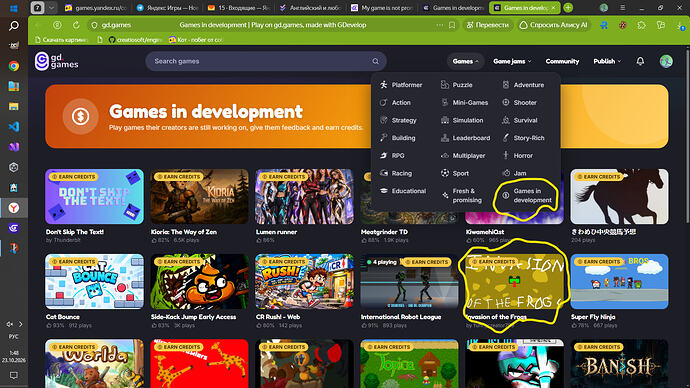Open Visual Studio Code from taskbar

pos(14,127)
